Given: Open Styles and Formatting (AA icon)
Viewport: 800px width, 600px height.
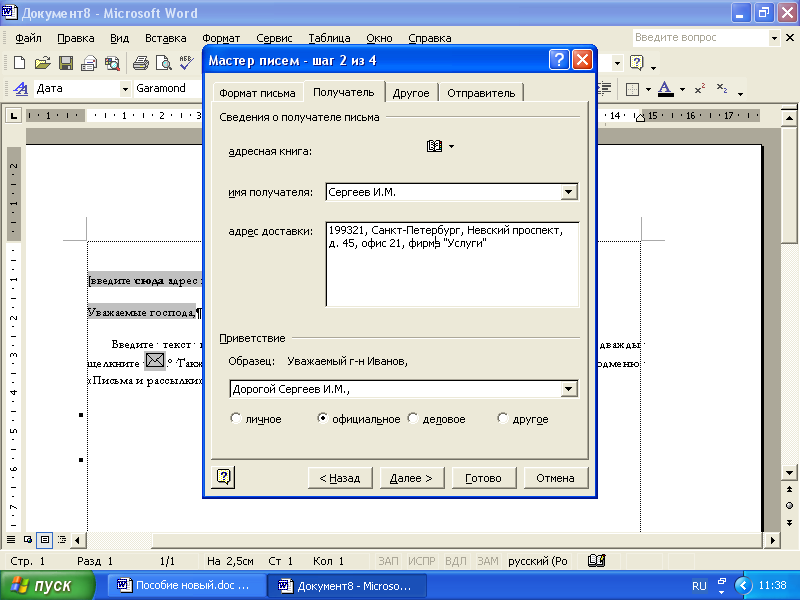Looking at the screenshot, I should (20, 89).
